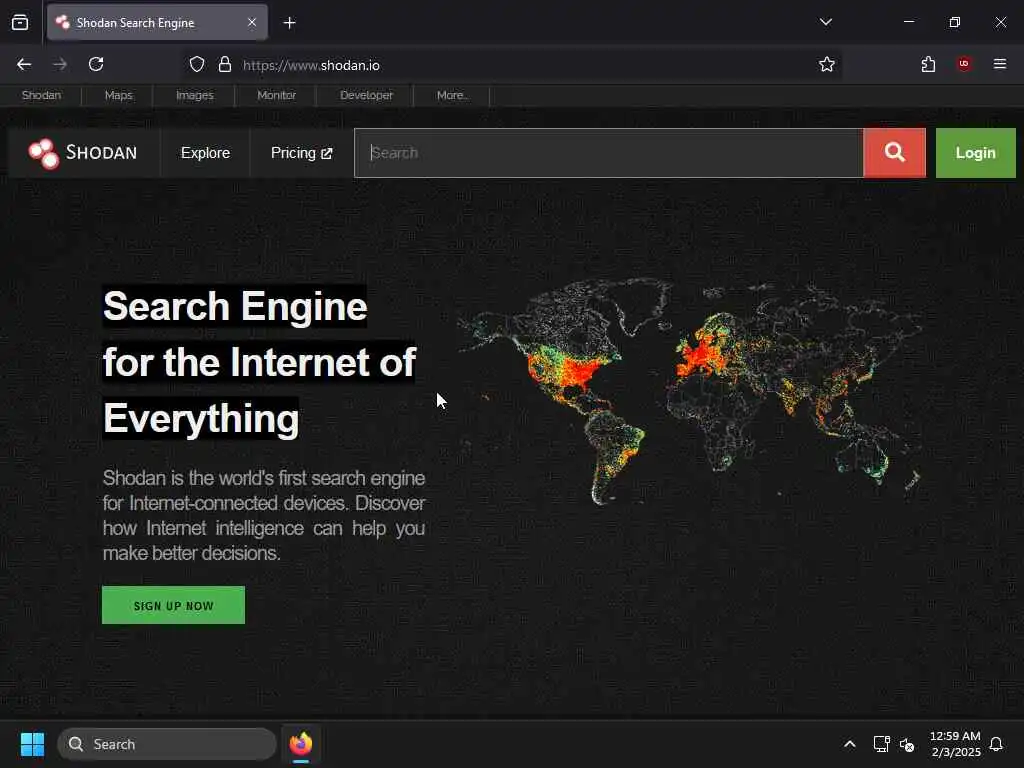
Task: Open the Pricing external link
Action: (302, 153)
